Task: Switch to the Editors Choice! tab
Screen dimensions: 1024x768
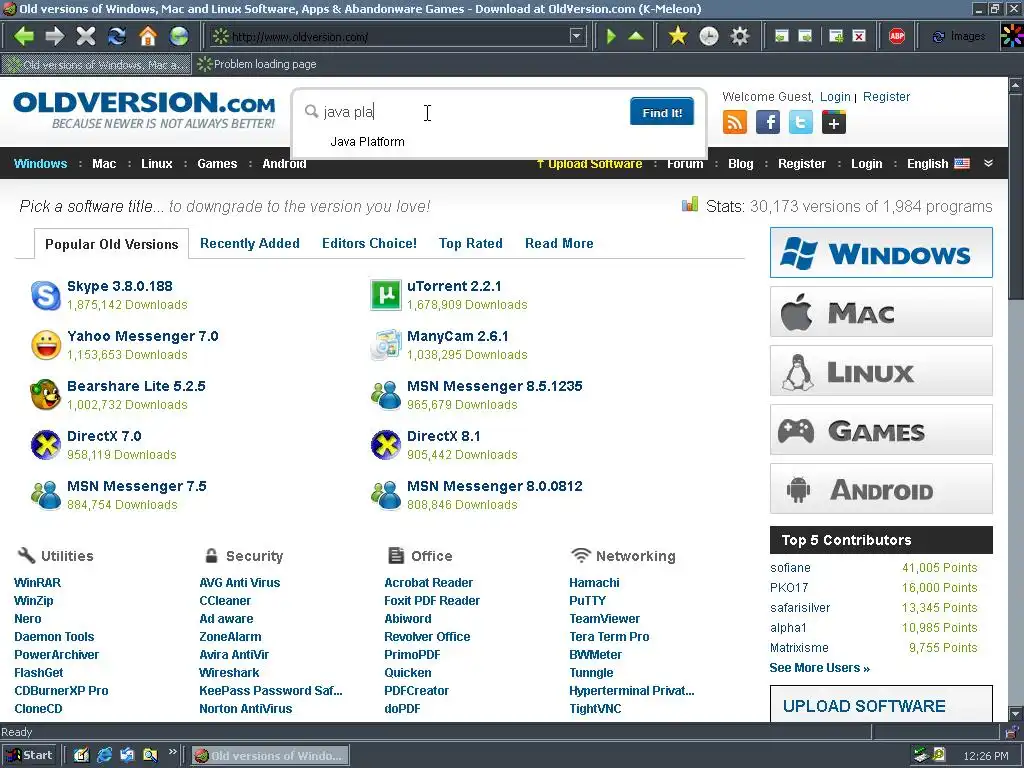Action: [x=369, y=244]
